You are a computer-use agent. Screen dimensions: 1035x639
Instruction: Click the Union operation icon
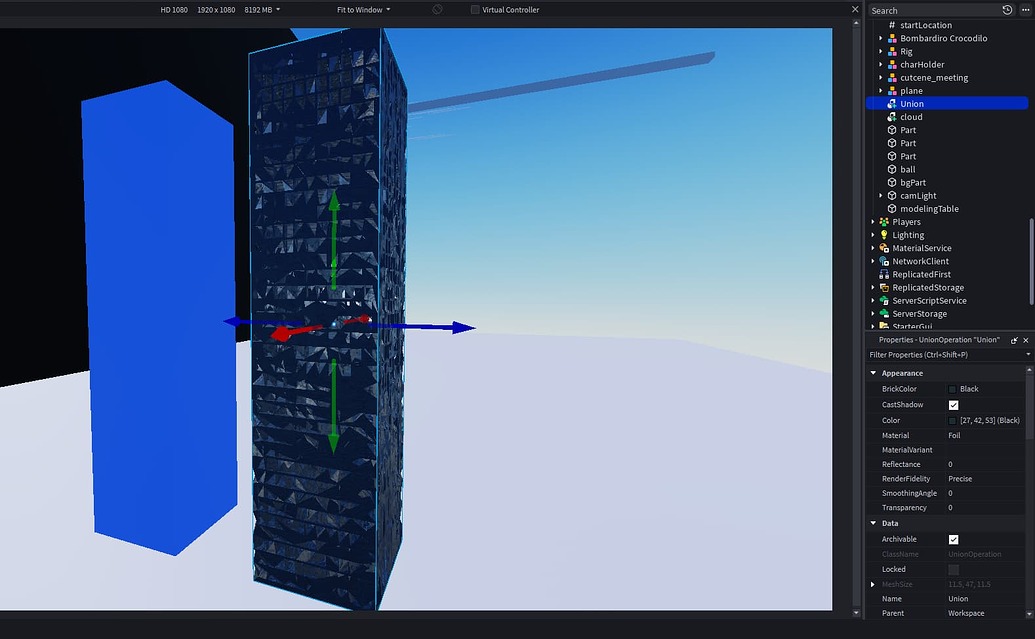(892, 104)
